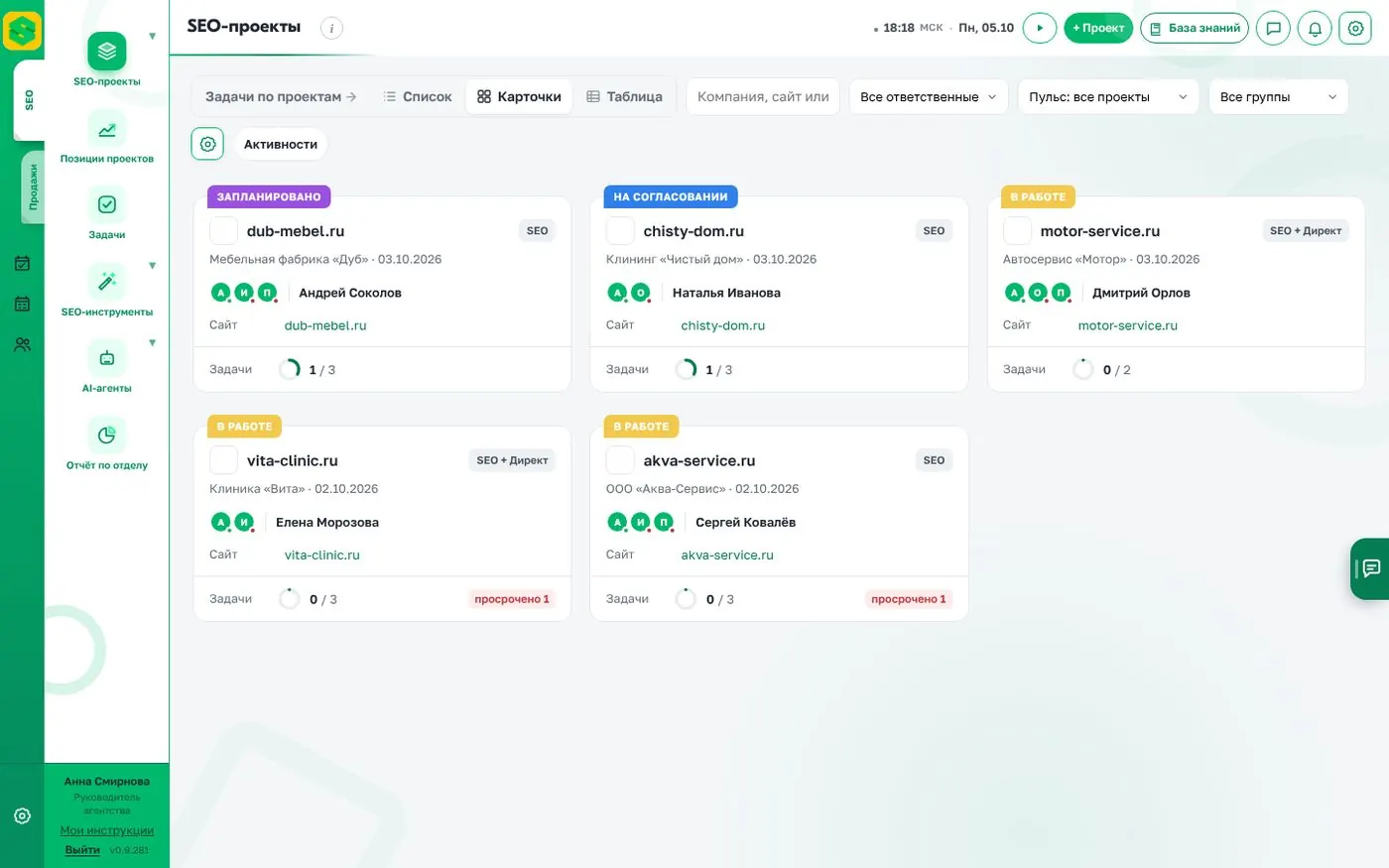This screenshot has height=868, width=1389.
Task: Open SEO-проекты sidebar section icon
Action: pyautogui.click(x=107, y=52)
